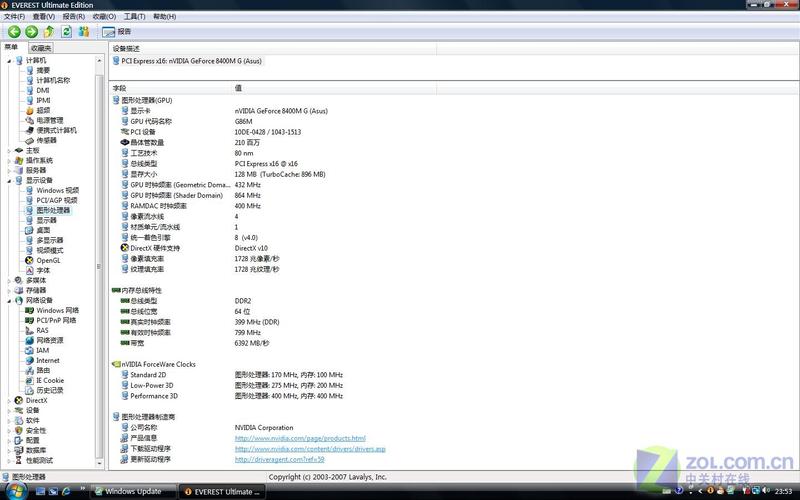This screenshot has height=500, width=800.
Task: Open the 报告(R) menu
Action: [73, 16]
